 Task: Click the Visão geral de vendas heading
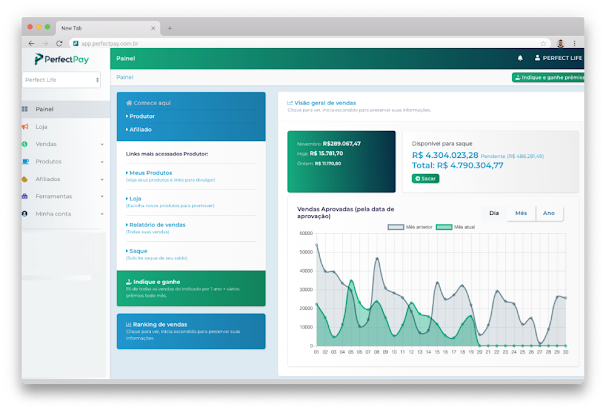pyautogui.click(x=325, y=103)
